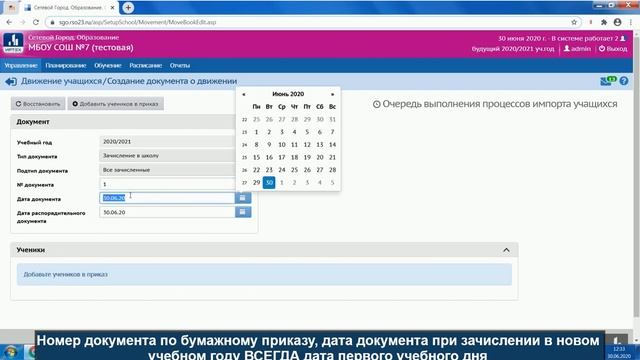Select May 25 in calendar grid
The width and height of the screenshot is (640, 360).
pos(256,119)
